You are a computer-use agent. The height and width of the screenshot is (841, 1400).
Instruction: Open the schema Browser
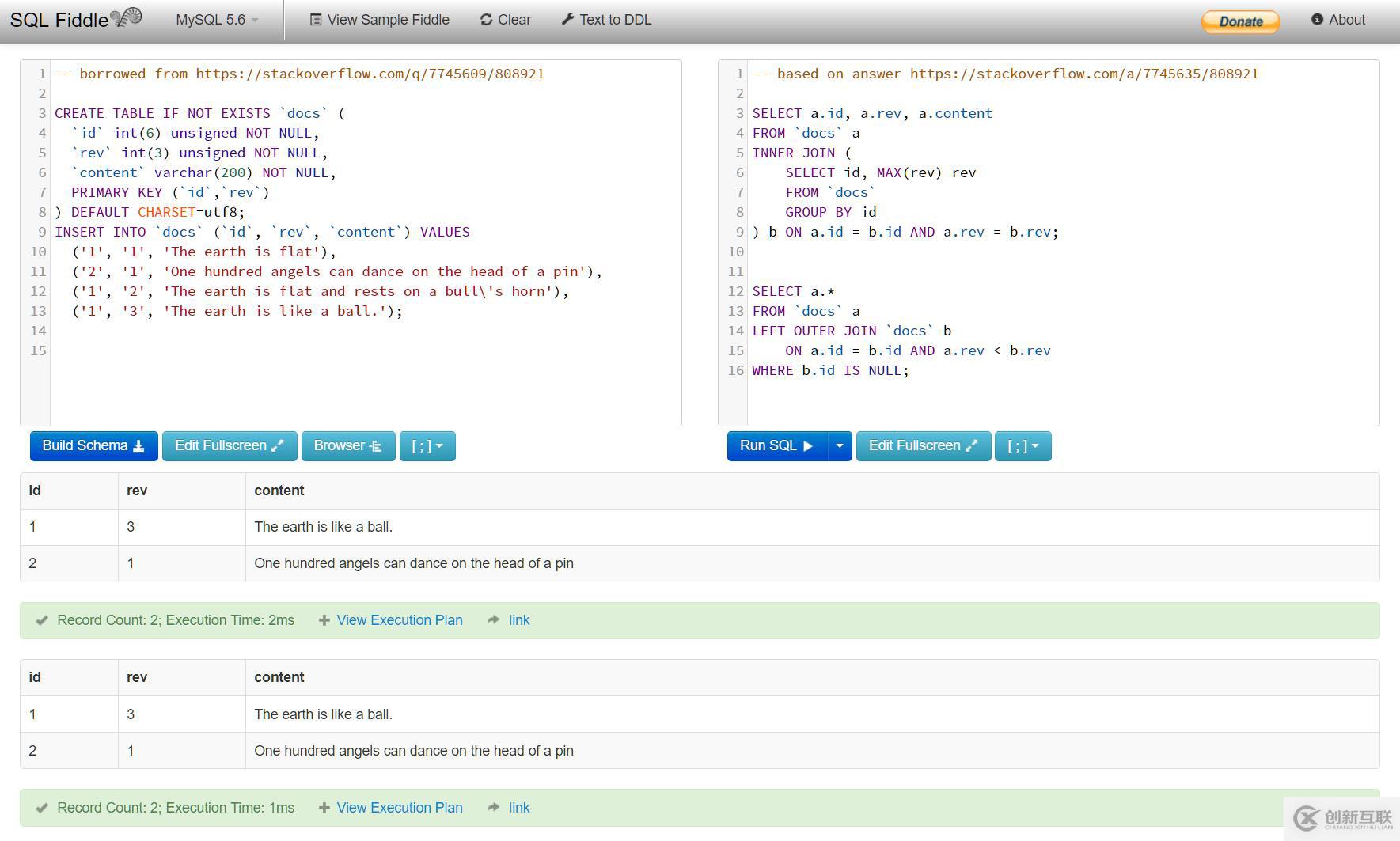tap(347, 446)
